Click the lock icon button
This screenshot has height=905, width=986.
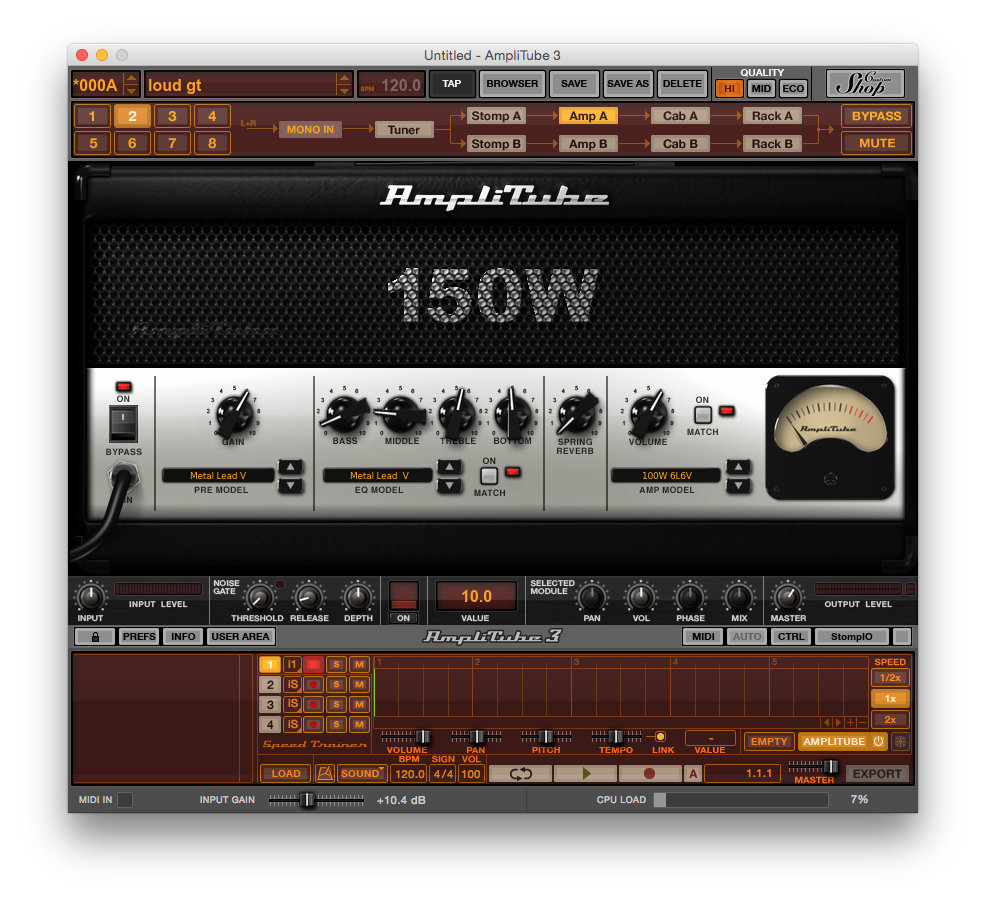point(95,636)
